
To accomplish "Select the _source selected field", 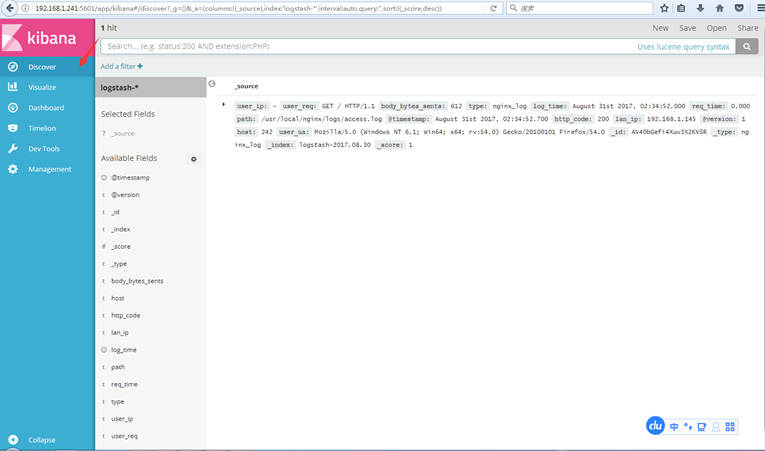I will (x=122, y=133).
